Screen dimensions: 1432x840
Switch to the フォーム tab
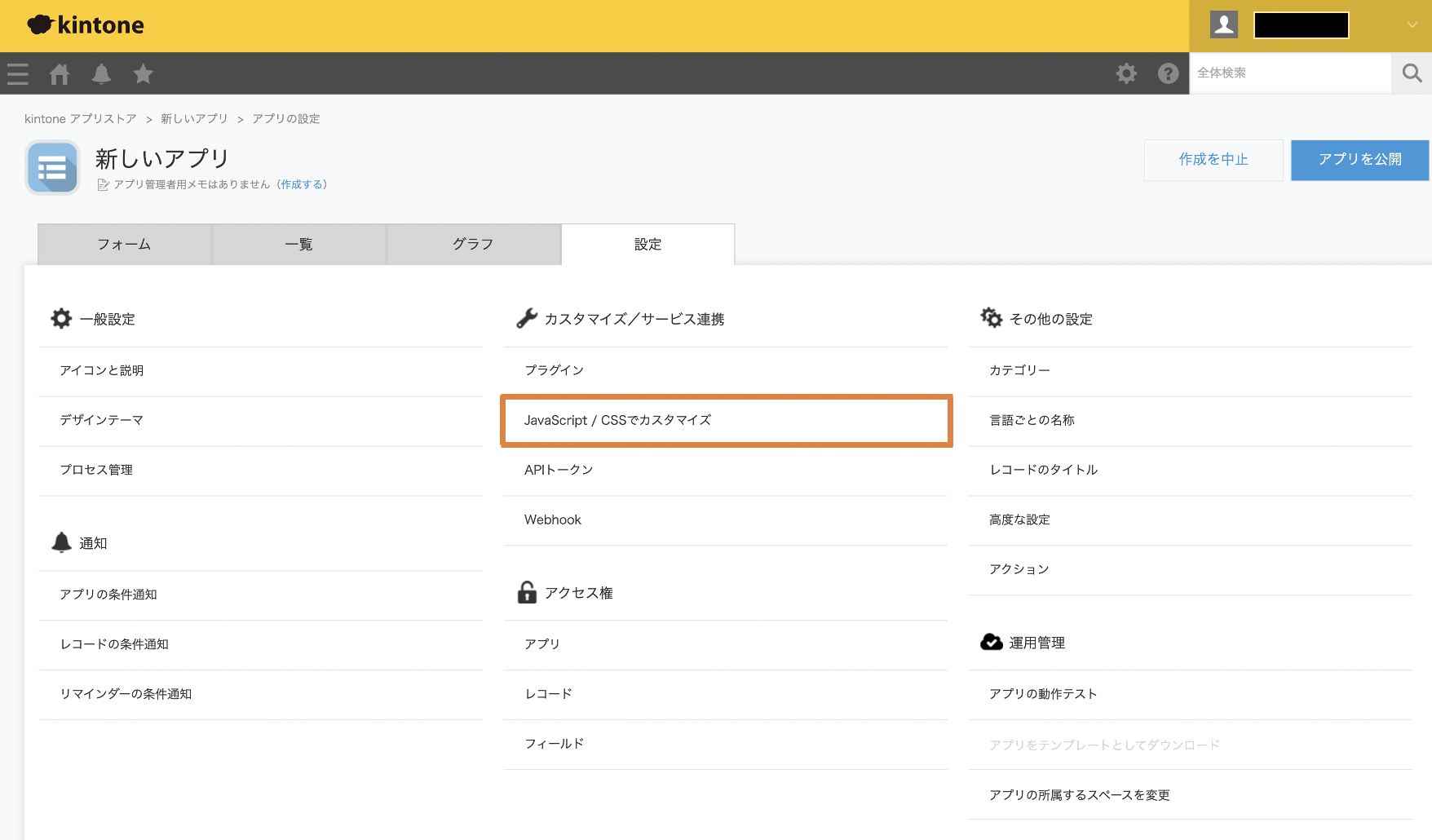point(124,244)
